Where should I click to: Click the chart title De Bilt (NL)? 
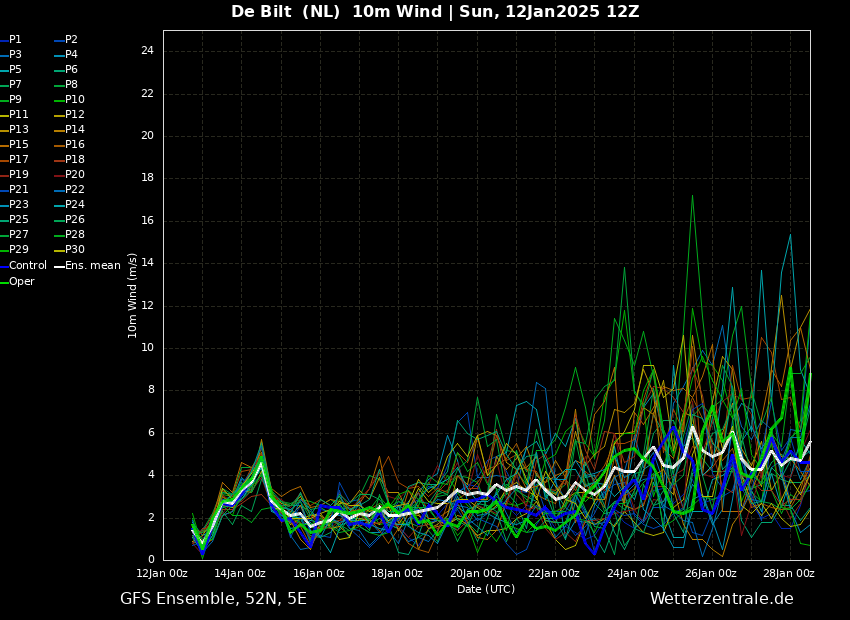click(x=286, y=11)
